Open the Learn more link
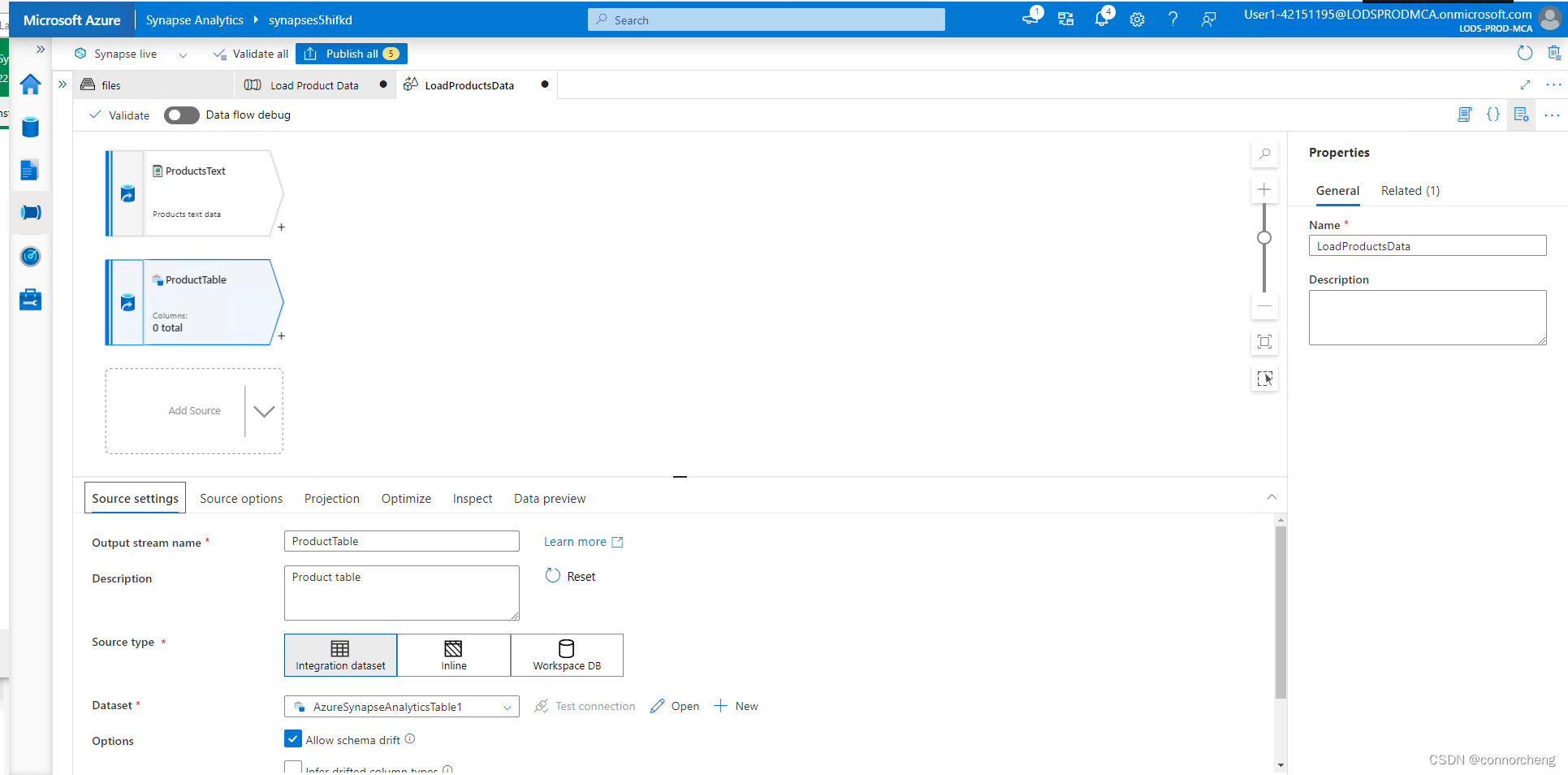The image size is (1568, 775). coord(583,542)
